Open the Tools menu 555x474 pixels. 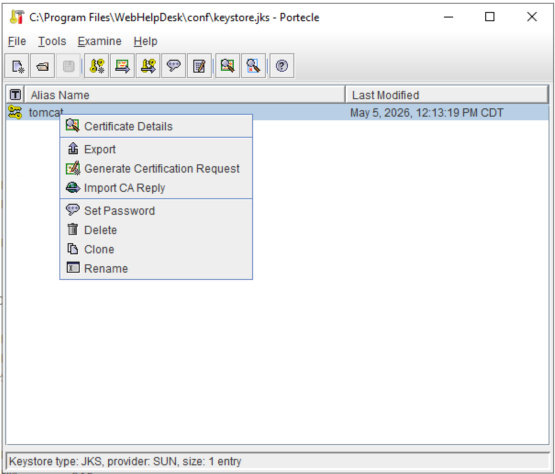(x=52, y=41)
